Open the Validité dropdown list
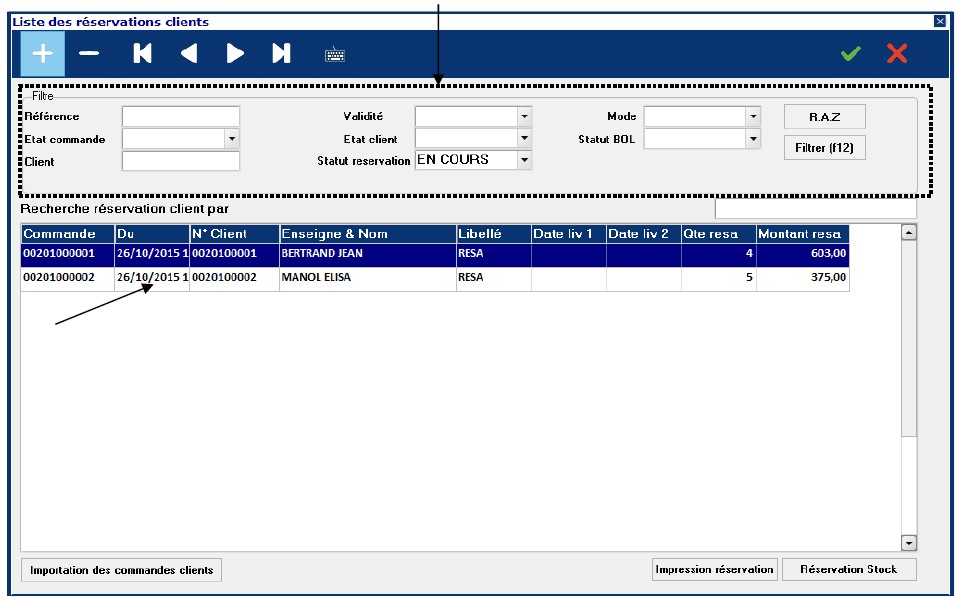Image resolution: width=957 pixels, height=597 pixels. (524, 116)
